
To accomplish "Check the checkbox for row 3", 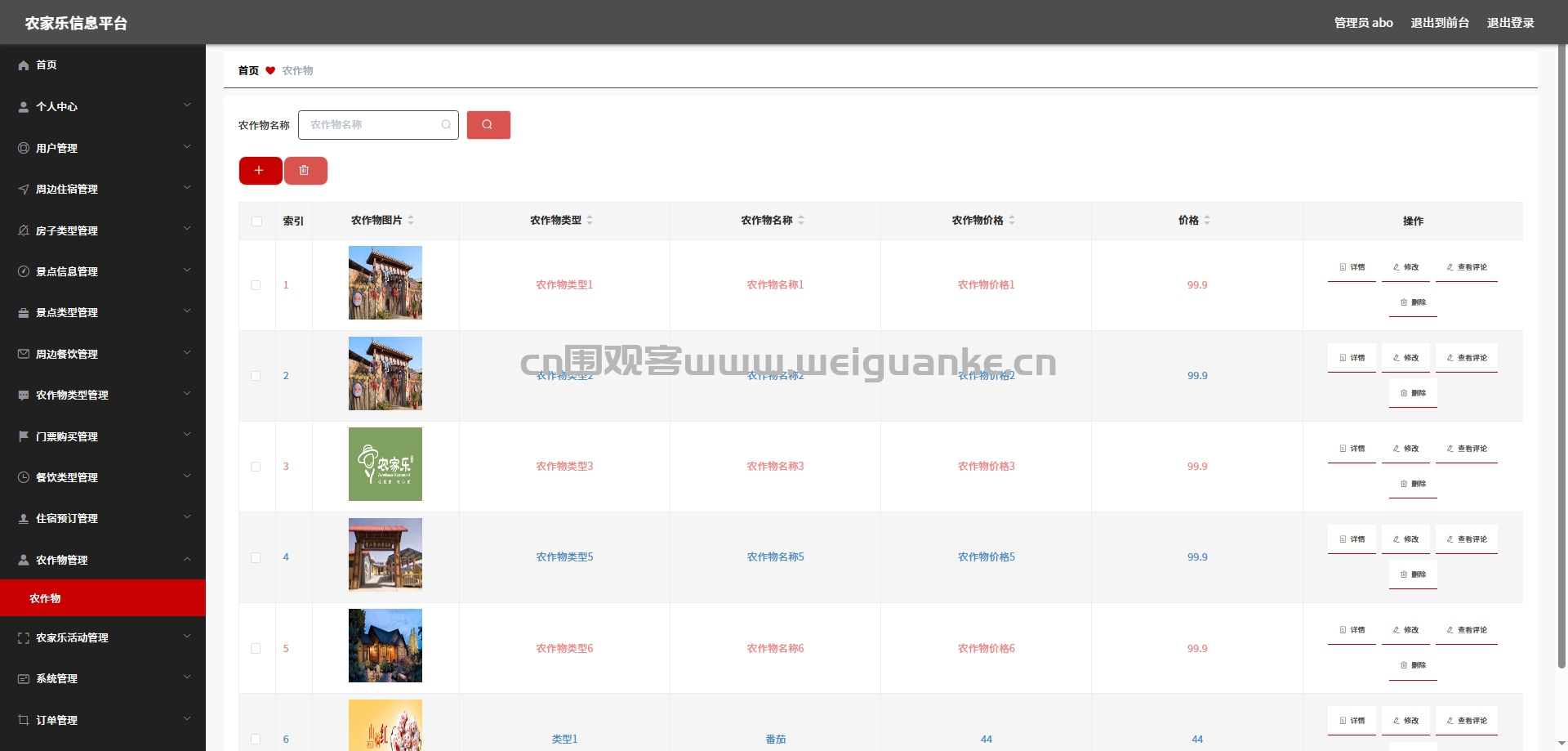I will (256, 467).
